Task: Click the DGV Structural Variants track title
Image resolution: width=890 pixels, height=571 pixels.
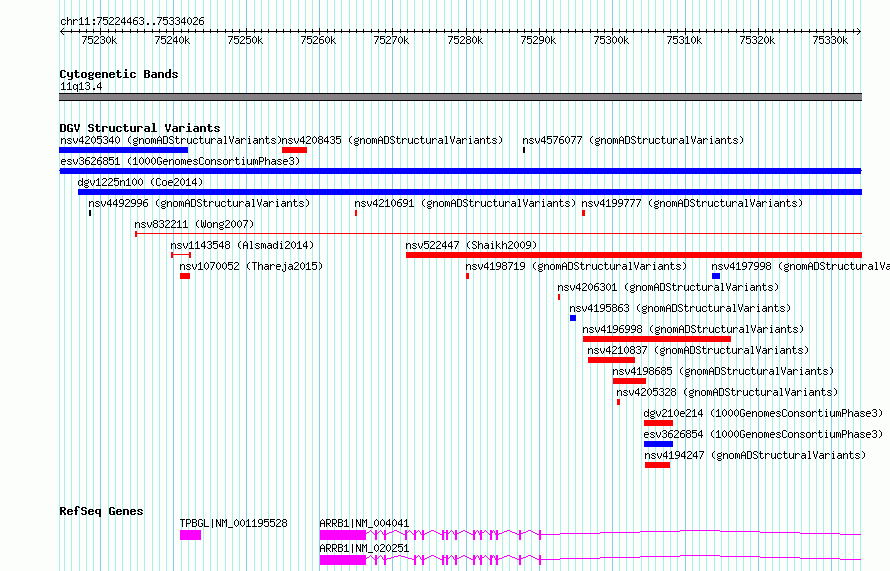Action: 140,128
